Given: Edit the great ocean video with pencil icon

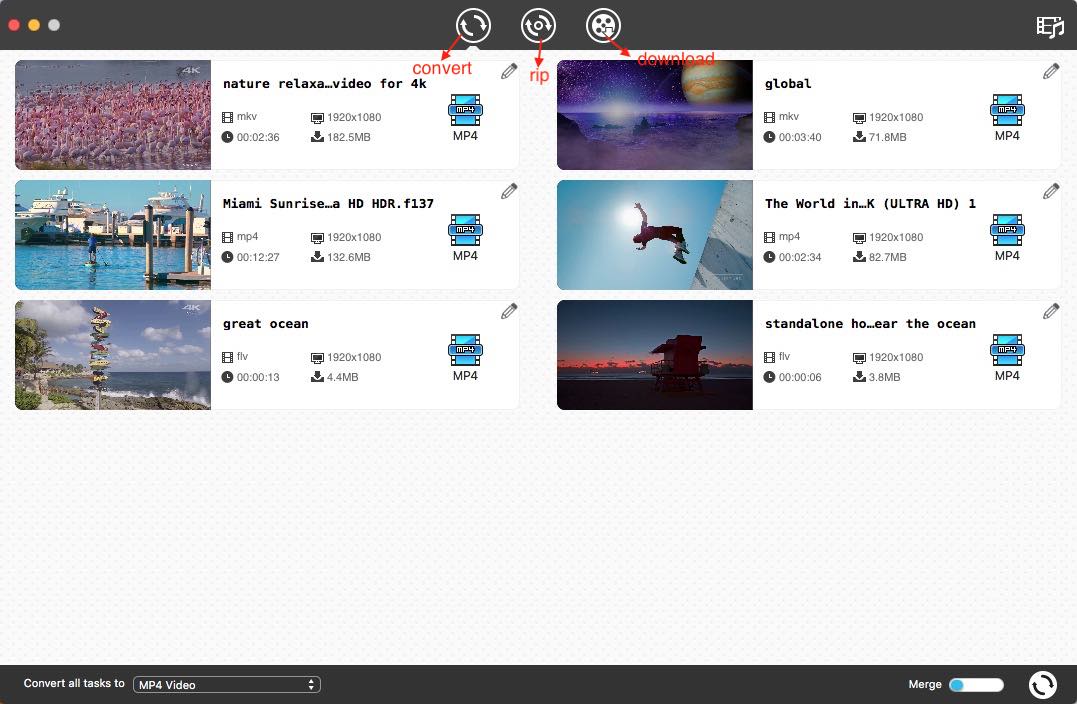Looking at the screenshot, I should [509, 311].
